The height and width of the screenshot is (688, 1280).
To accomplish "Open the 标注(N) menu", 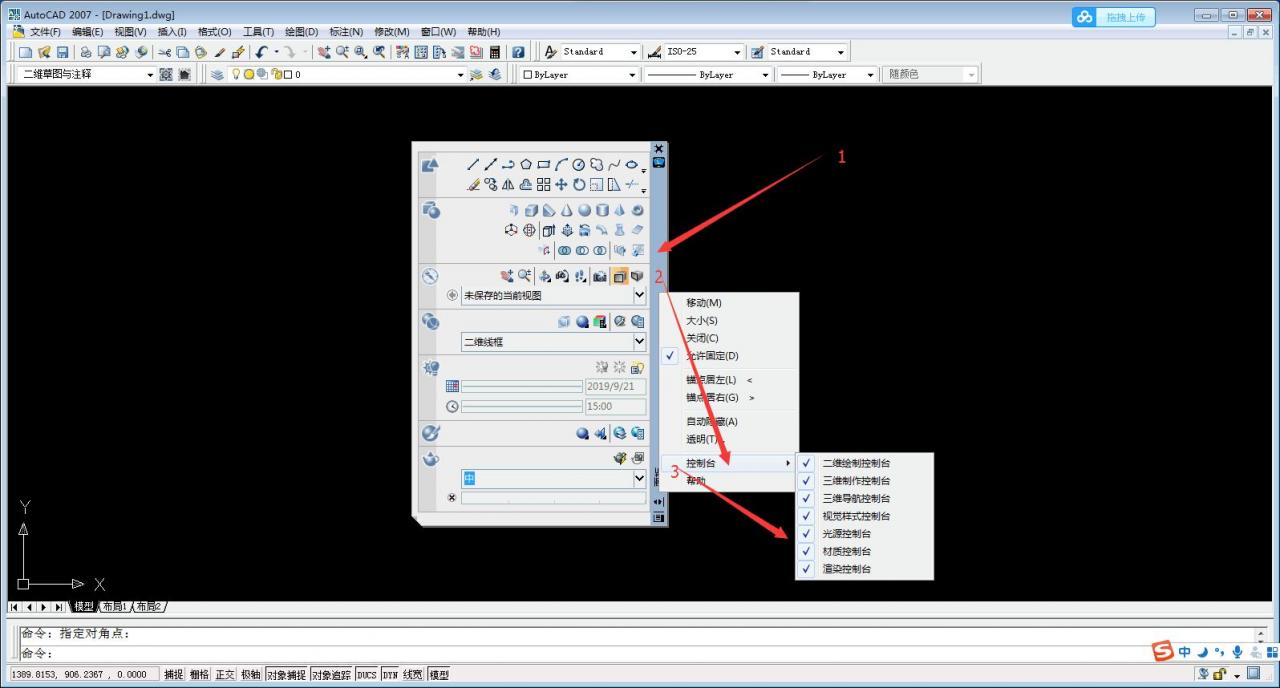I will [346, 32].
